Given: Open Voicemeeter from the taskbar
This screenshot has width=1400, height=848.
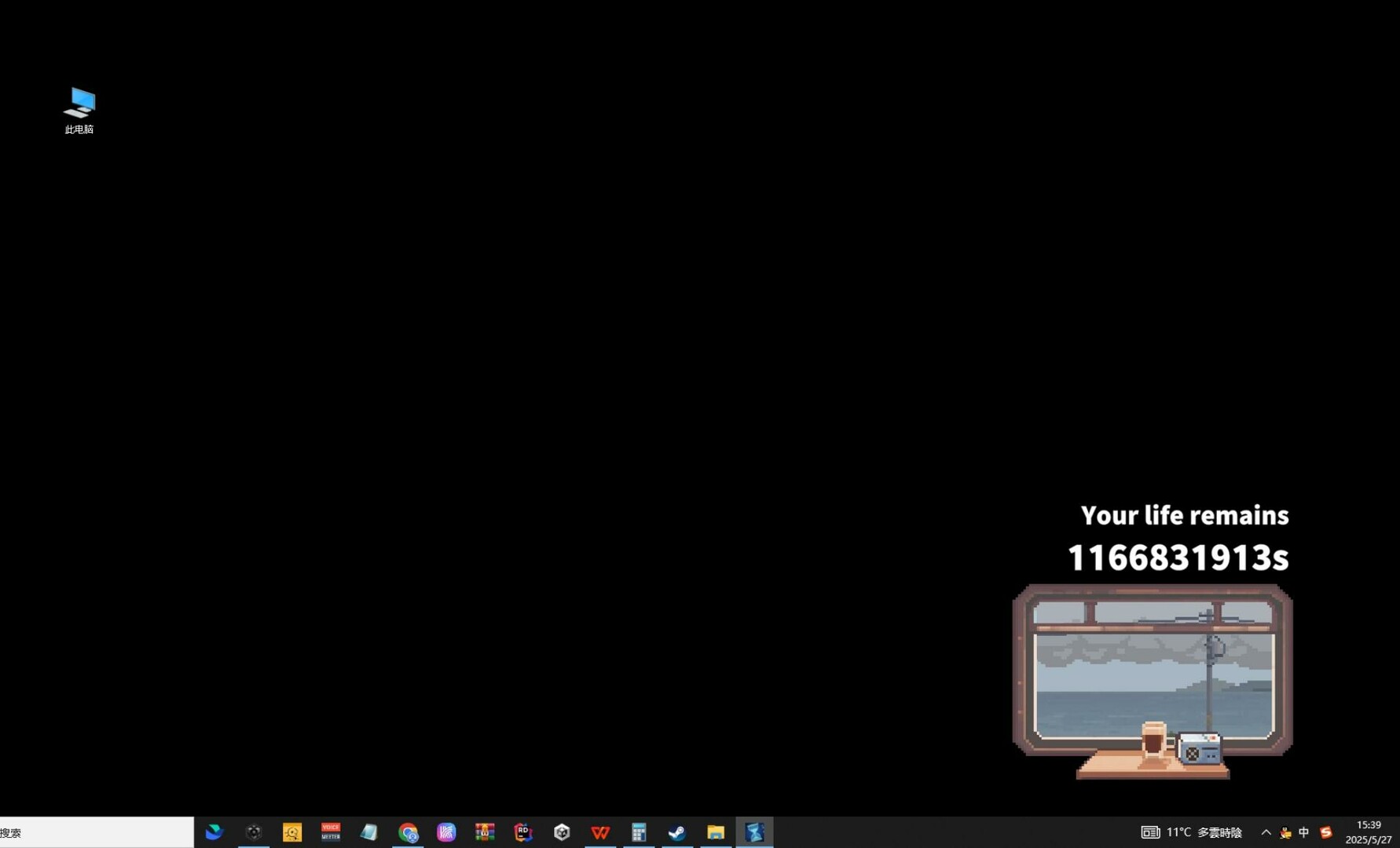Looking at the screenshot, I should click(x=331, y=832).
